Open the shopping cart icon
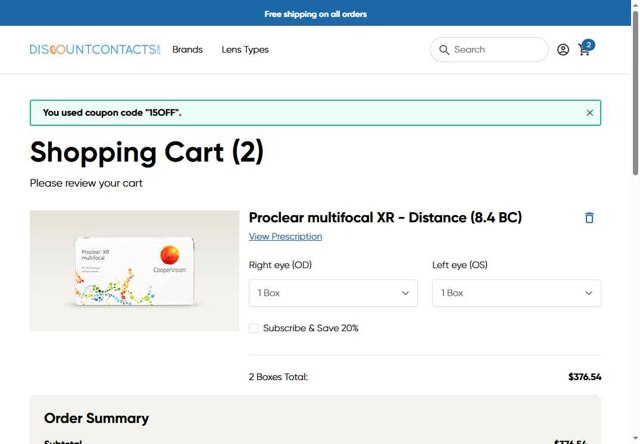Screen dimensions: 640x444 click(x=586, y=48)
